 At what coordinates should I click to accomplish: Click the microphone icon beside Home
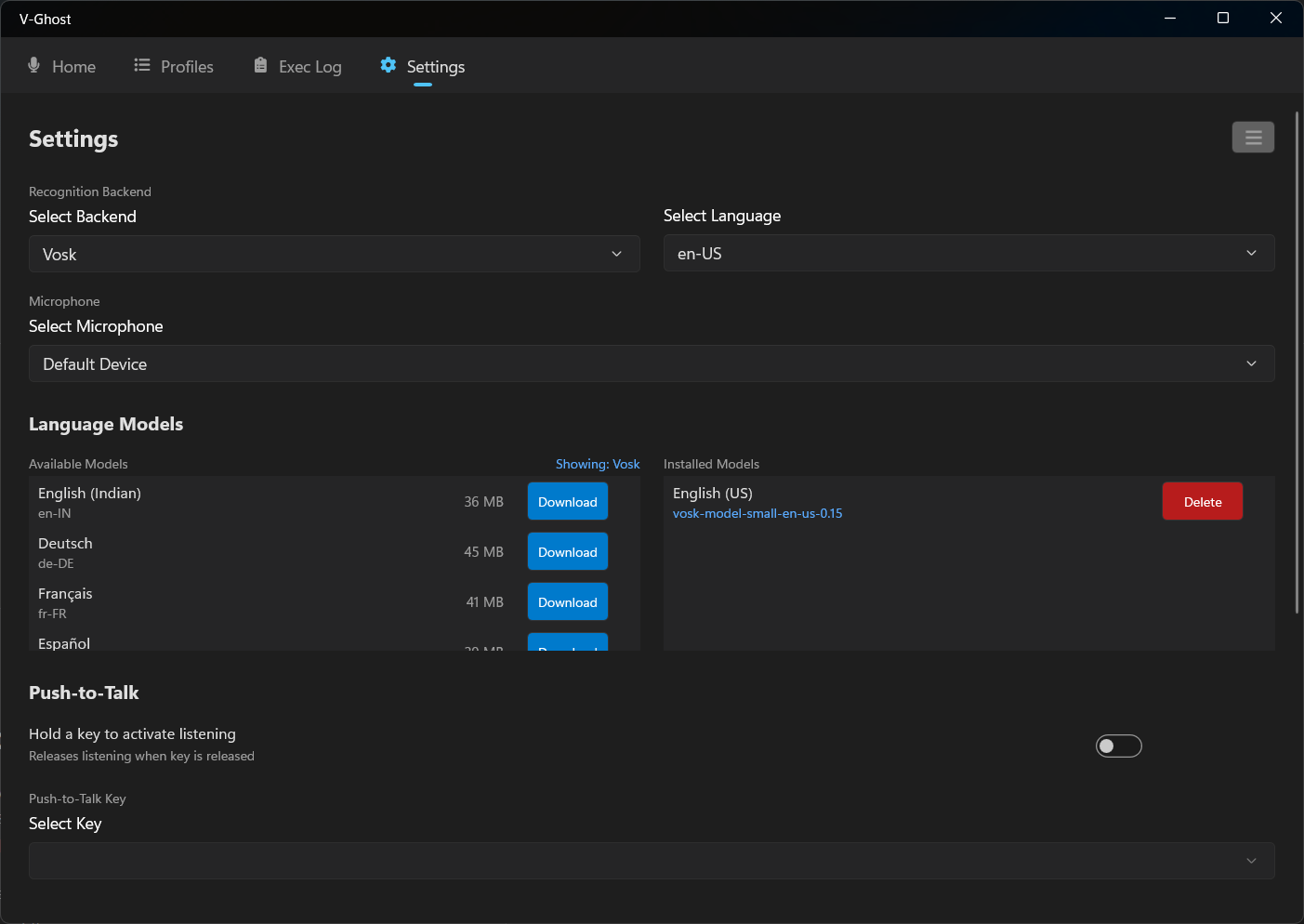(x=34, y=65)
